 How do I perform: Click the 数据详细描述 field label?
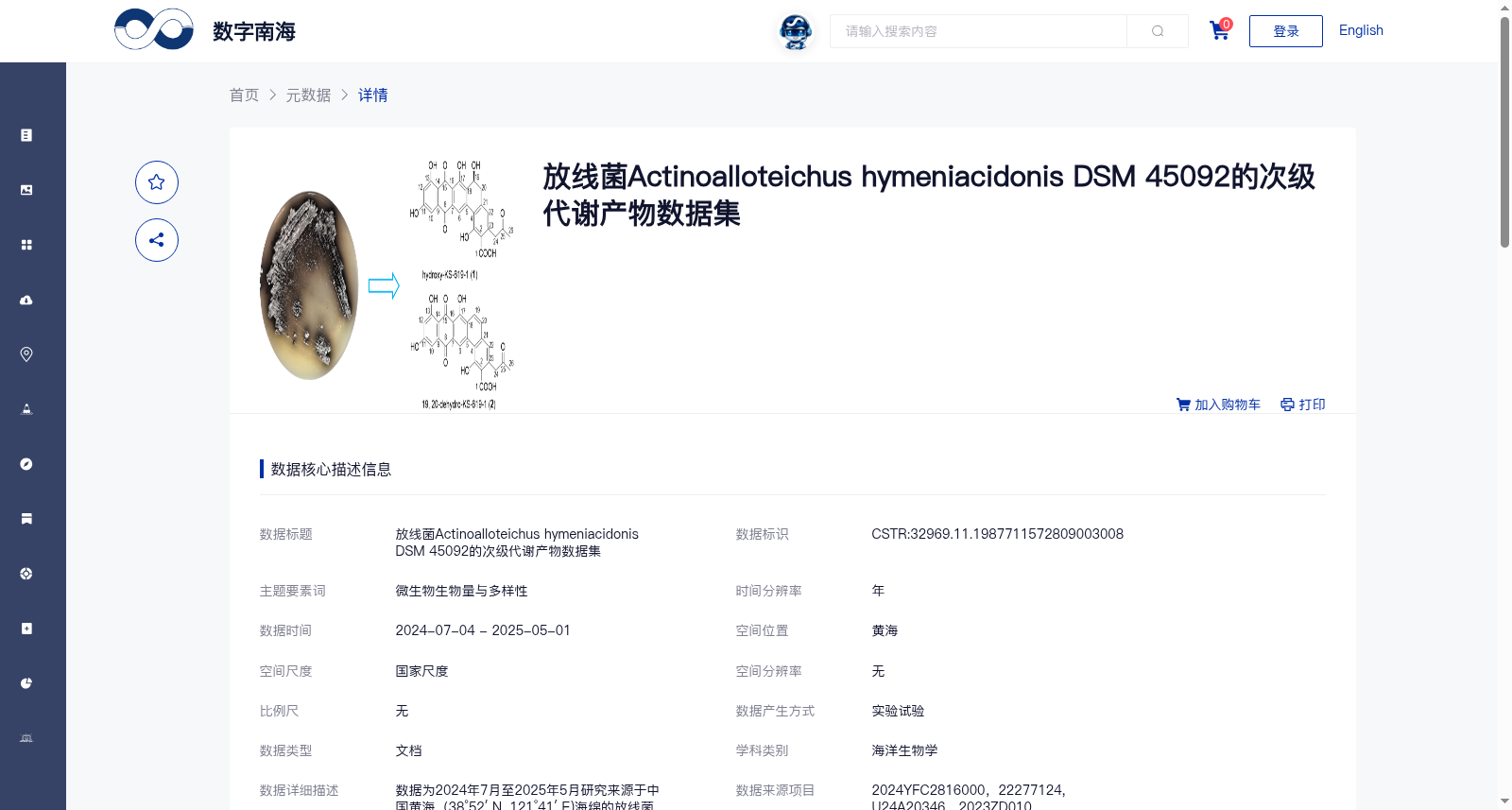pyautogui.click(x=299, y=790)
